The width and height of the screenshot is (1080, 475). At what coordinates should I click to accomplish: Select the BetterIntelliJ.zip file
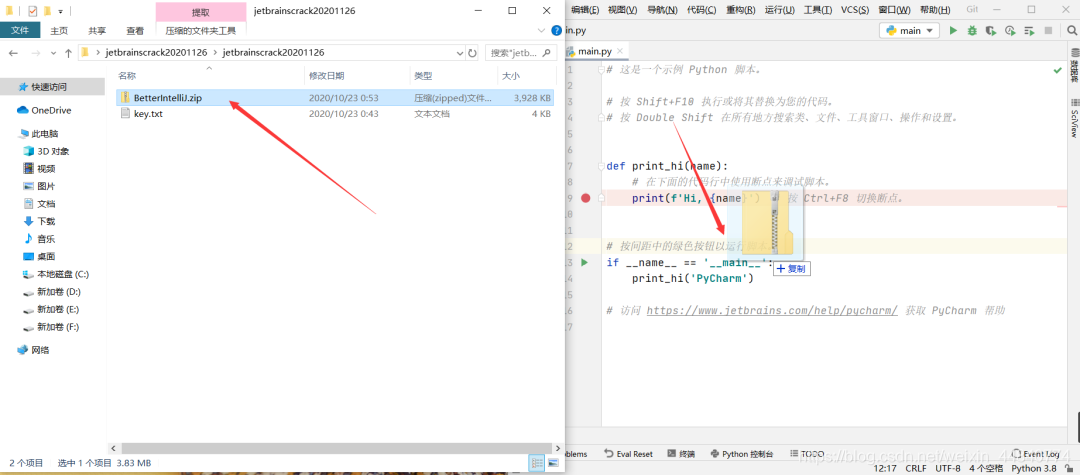pyautogui.click(x=335, y=98)
